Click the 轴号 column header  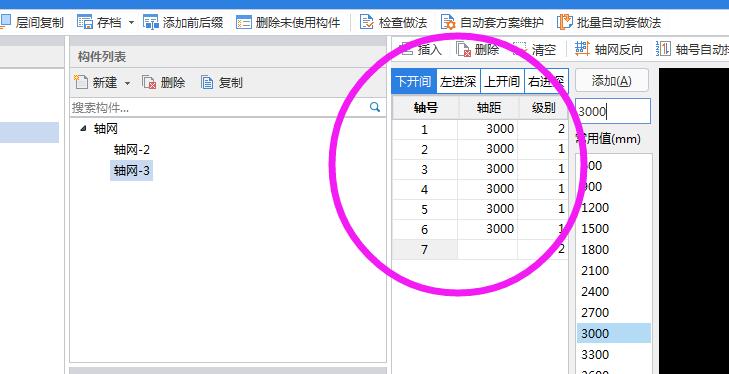[425, 108]
